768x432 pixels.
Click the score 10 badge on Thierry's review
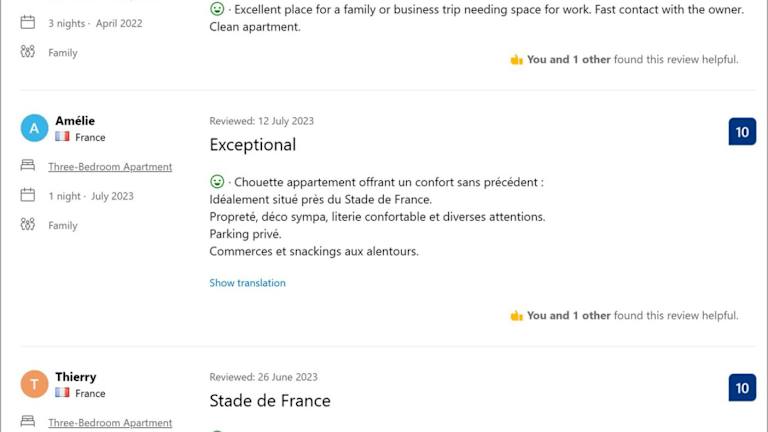pyautogui.click(x=742, y=388)
